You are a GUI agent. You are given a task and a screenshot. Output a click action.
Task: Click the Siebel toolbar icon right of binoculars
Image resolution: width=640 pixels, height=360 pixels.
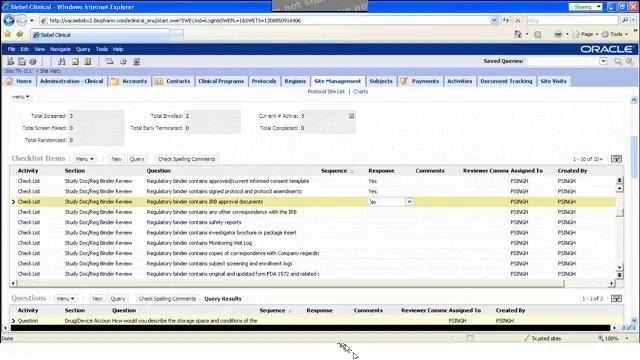(75, 61)
